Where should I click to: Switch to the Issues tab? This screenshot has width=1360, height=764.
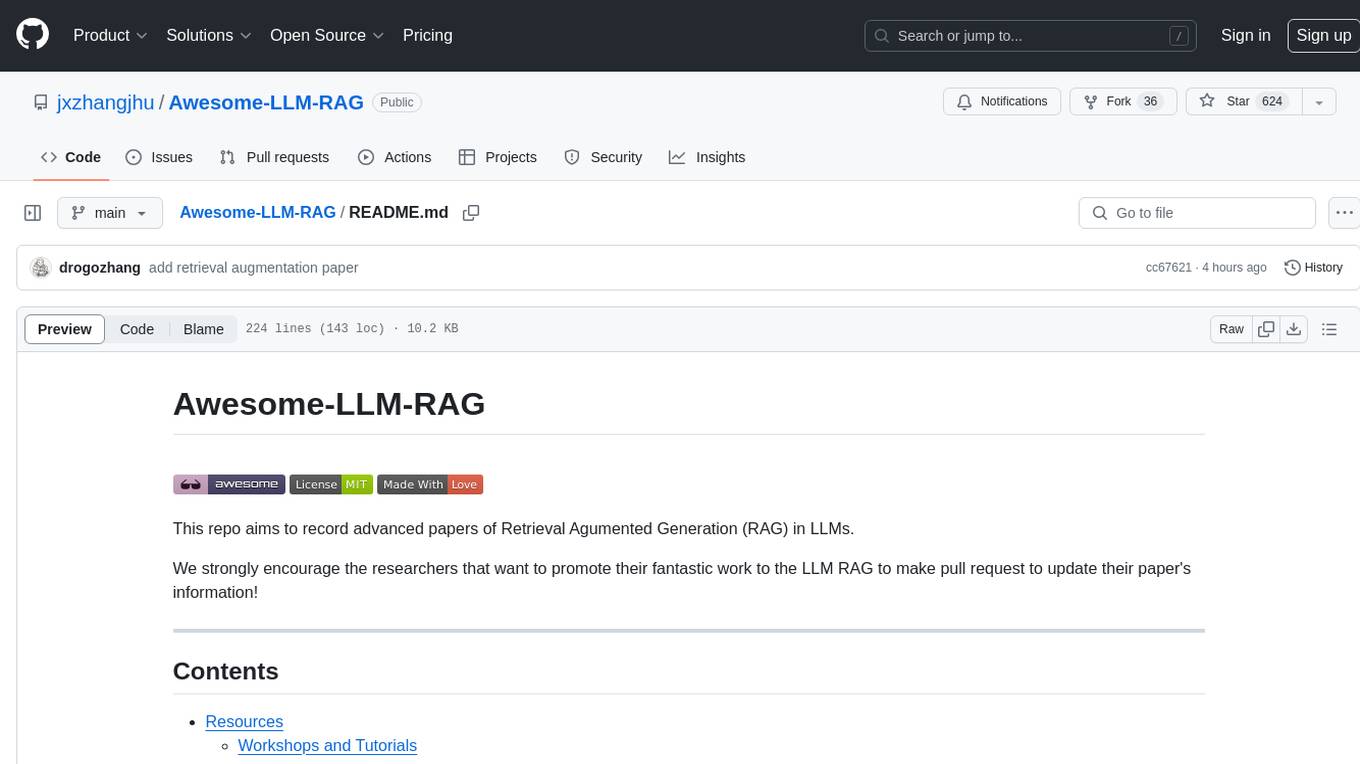(159, 157)
